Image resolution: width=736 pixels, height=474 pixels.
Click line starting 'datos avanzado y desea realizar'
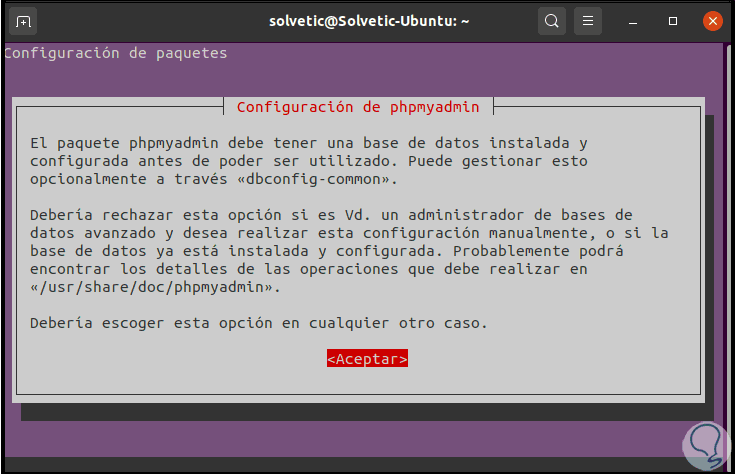pyautogui.click(x=349, y=233)
